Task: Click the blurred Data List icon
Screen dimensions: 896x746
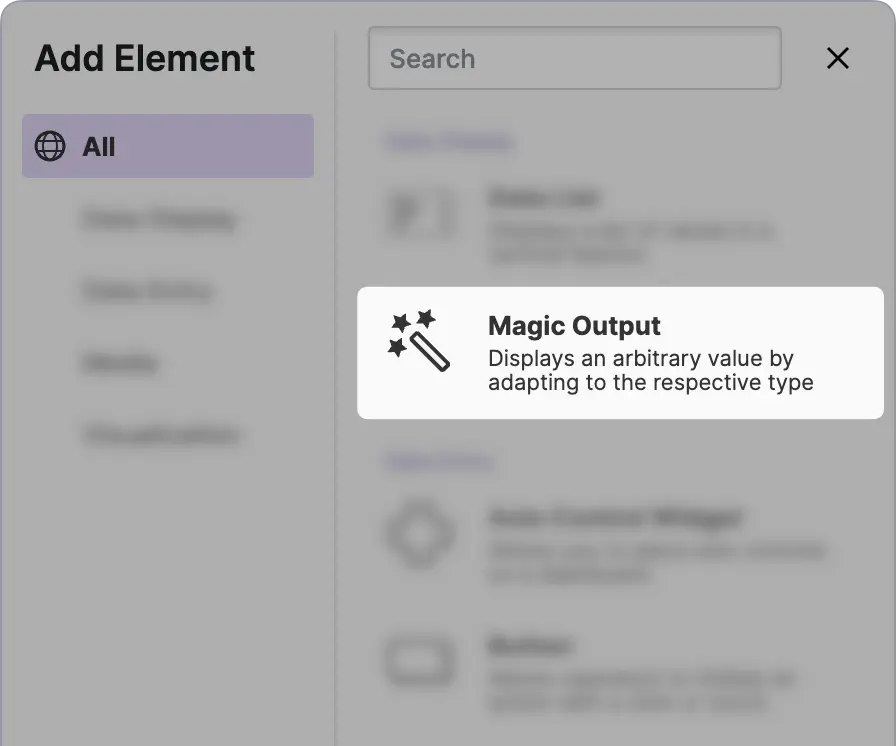Action: tap(421, 215)
